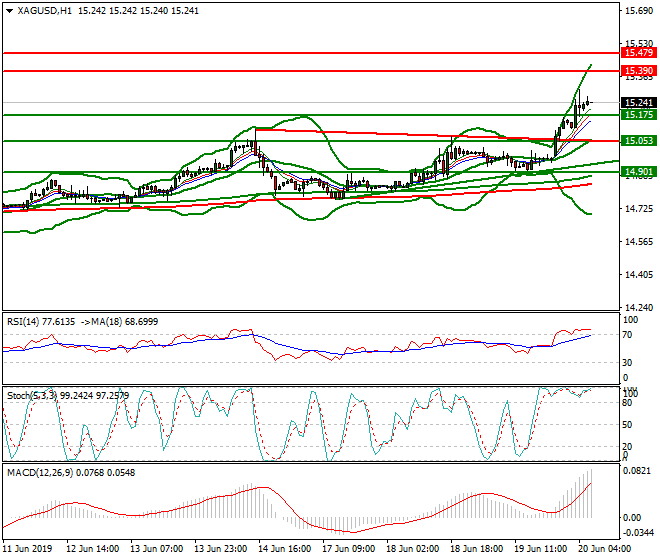Select the XAGUSD,H1 chart title text
Viewport: 660px width, 560px height.
pos(44,11)
